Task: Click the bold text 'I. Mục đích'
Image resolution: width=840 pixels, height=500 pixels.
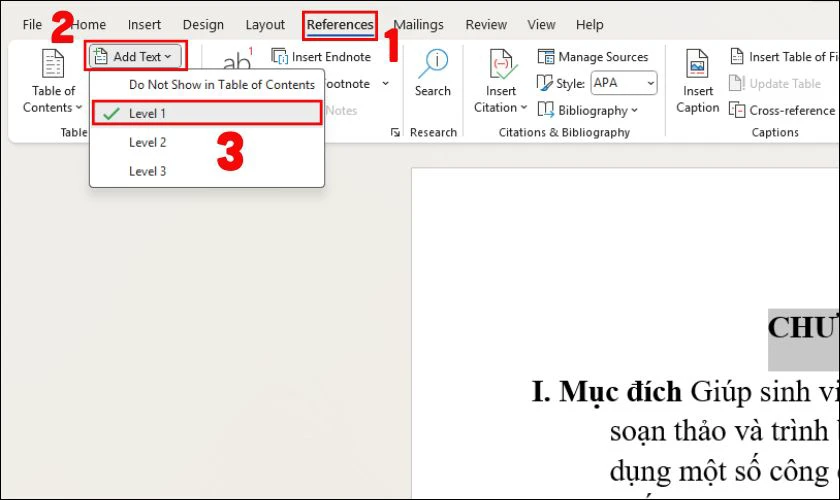Action: 606,392
